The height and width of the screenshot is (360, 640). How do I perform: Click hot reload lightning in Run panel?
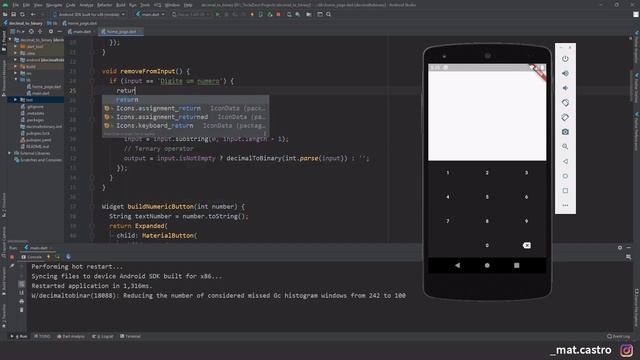click(x=49, y=257)
